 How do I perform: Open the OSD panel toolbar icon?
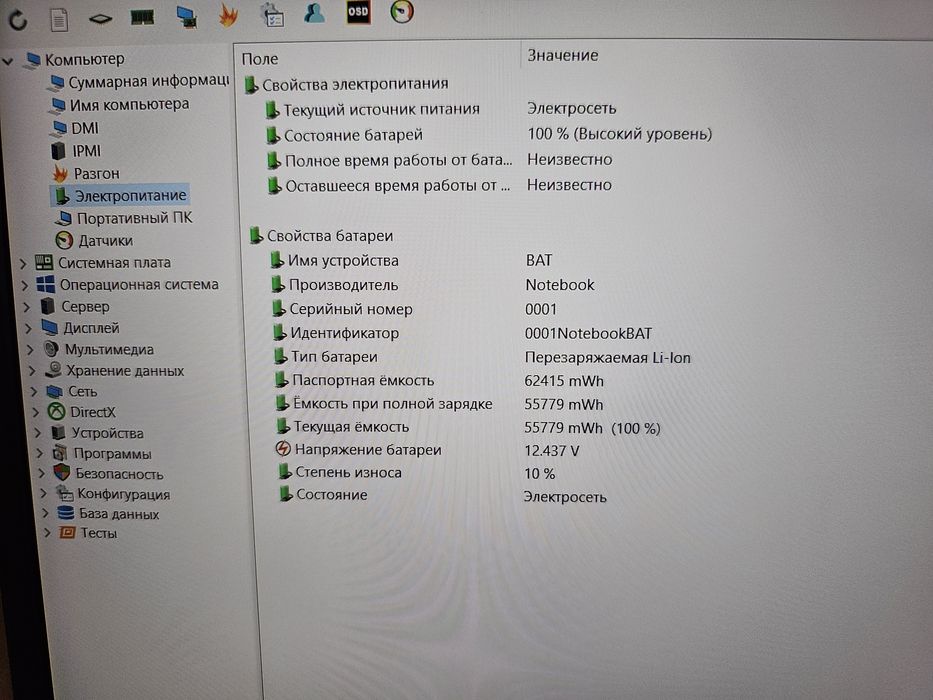358,12
